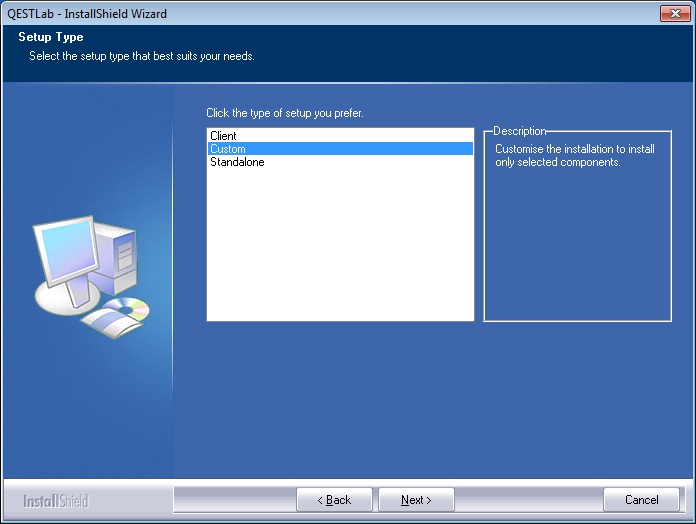This screenshot has height=524, width=696.
Task: Cancel the QESTLab installation
Action: click(641, 500)
